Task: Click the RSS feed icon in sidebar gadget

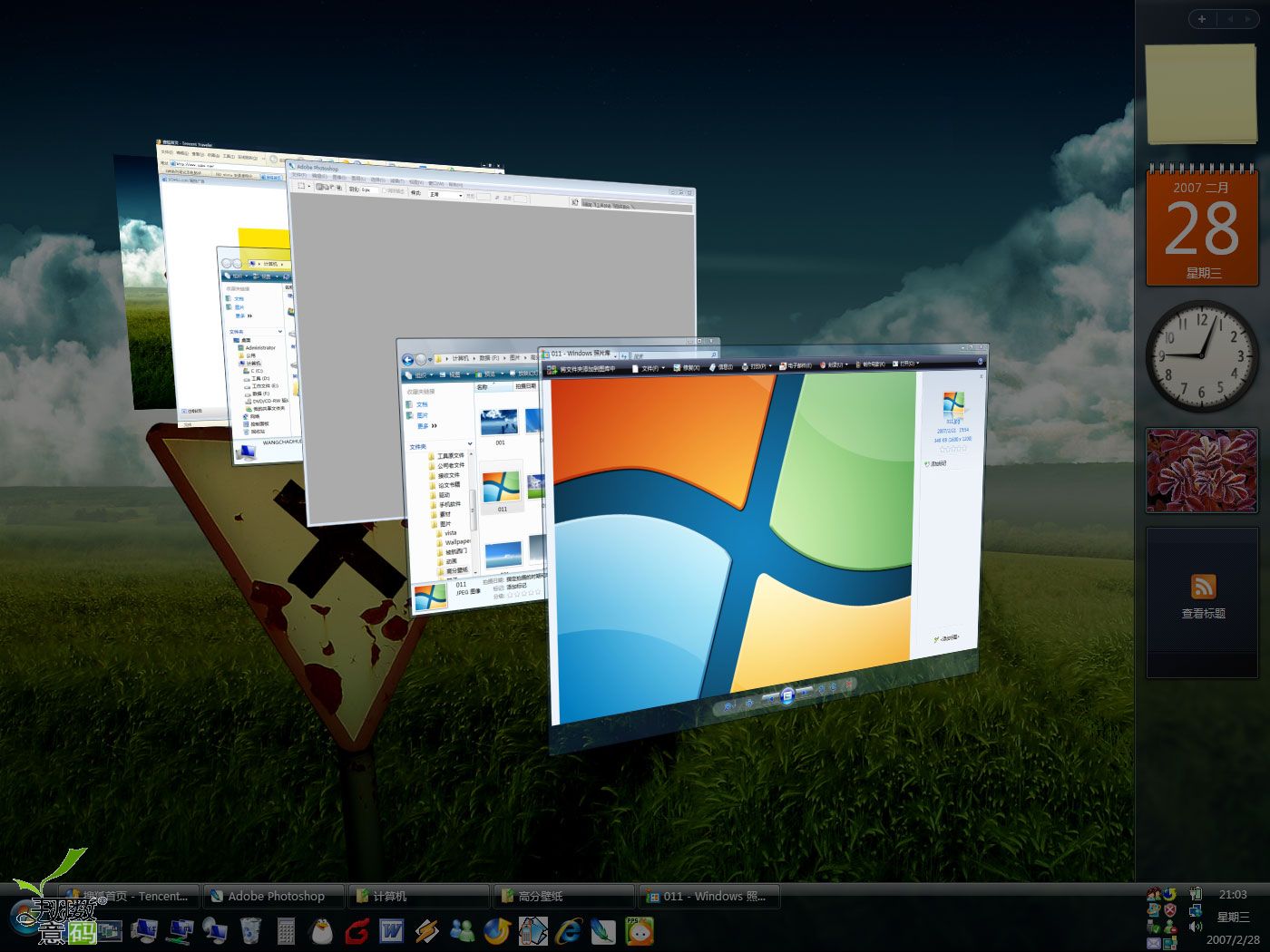Action: [x=1203, y=587]
